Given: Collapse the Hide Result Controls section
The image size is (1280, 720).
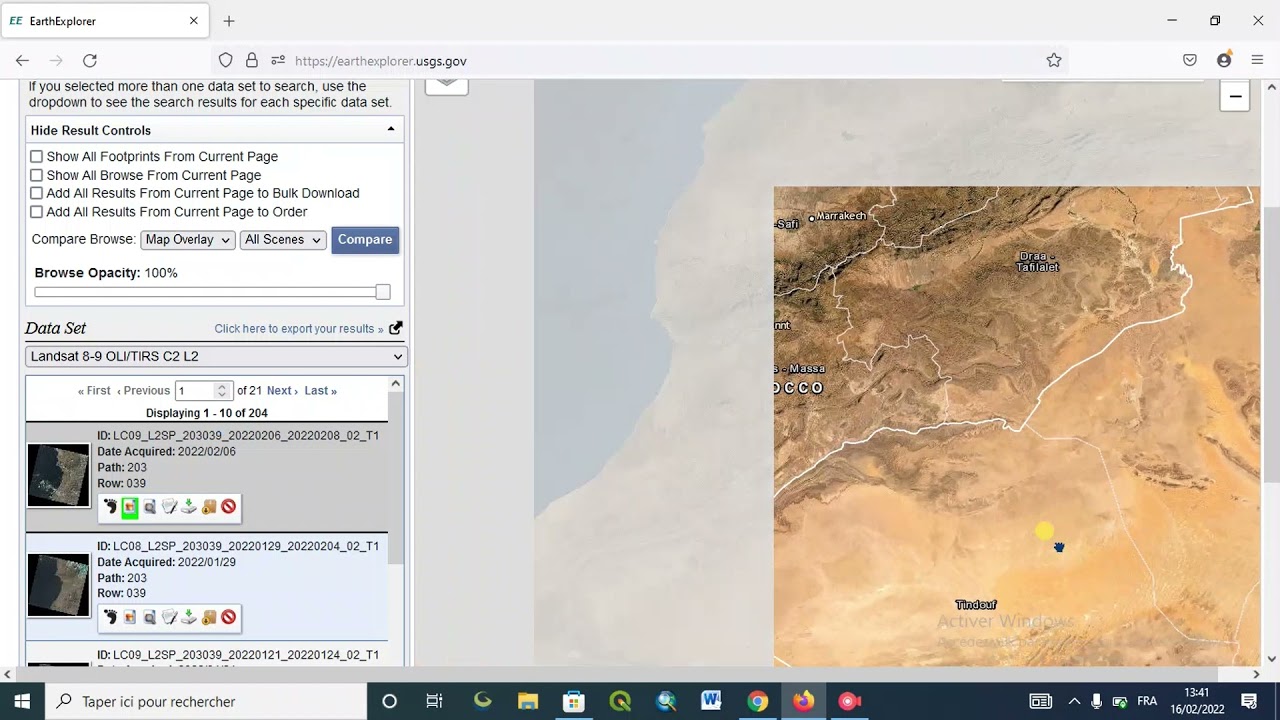Looking at the screenshot, I should click(391, 129).
